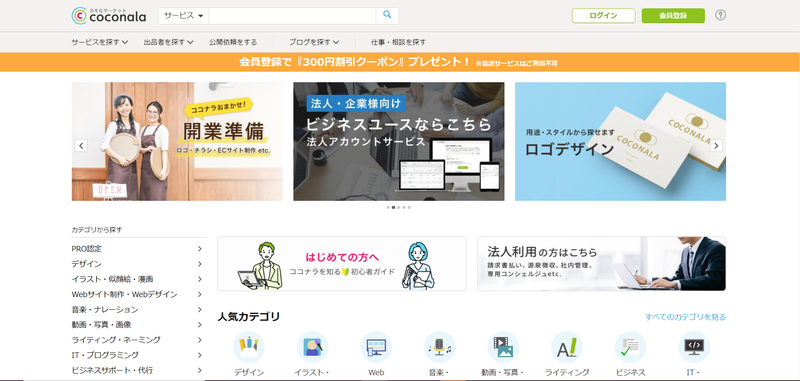Open the デザイン popular category icon
The height and width of the screenshot is (381, 800).
point(248,347)
